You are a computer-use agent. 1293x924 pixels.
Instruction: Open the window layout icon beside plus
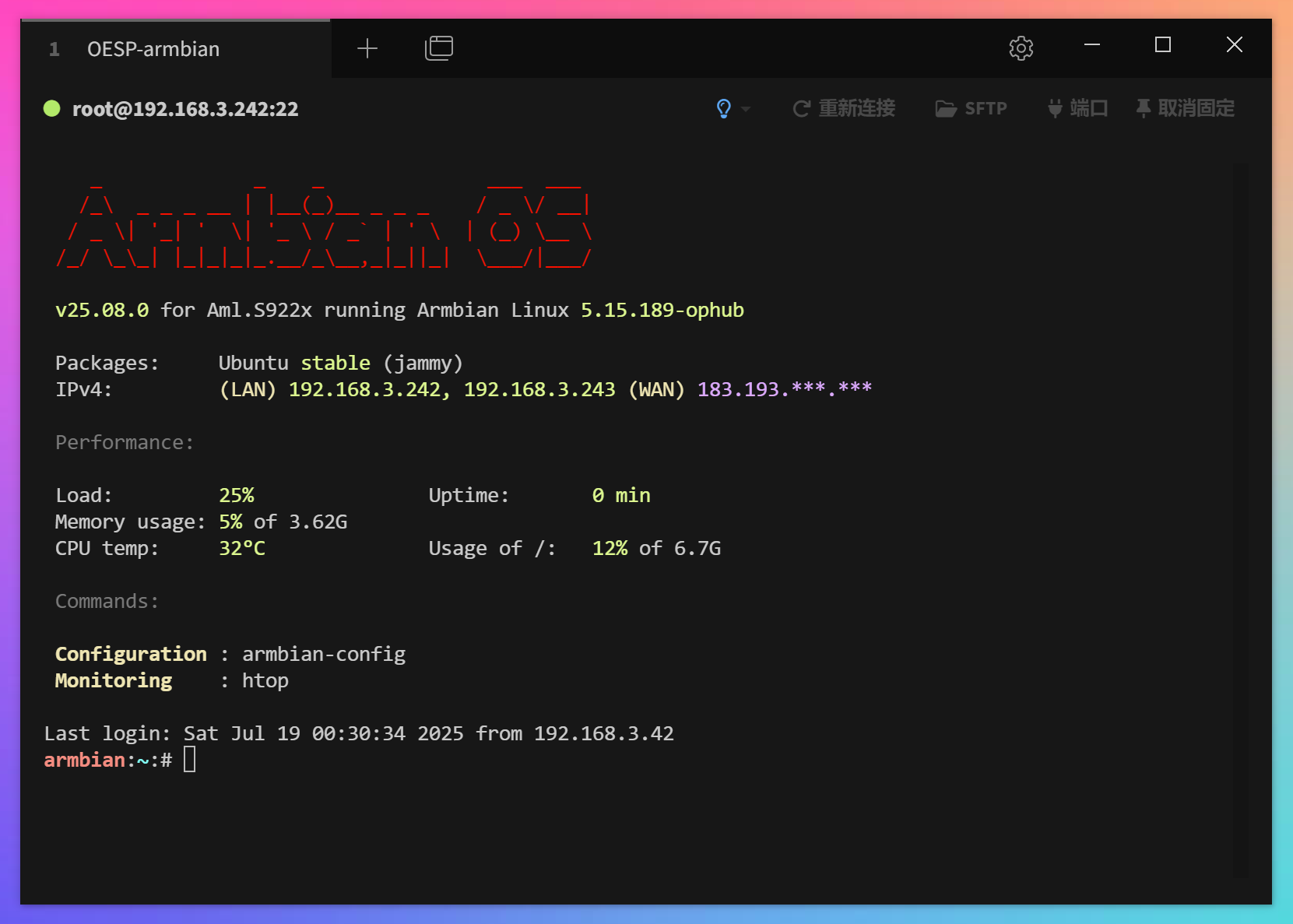[x=439, y=48]
